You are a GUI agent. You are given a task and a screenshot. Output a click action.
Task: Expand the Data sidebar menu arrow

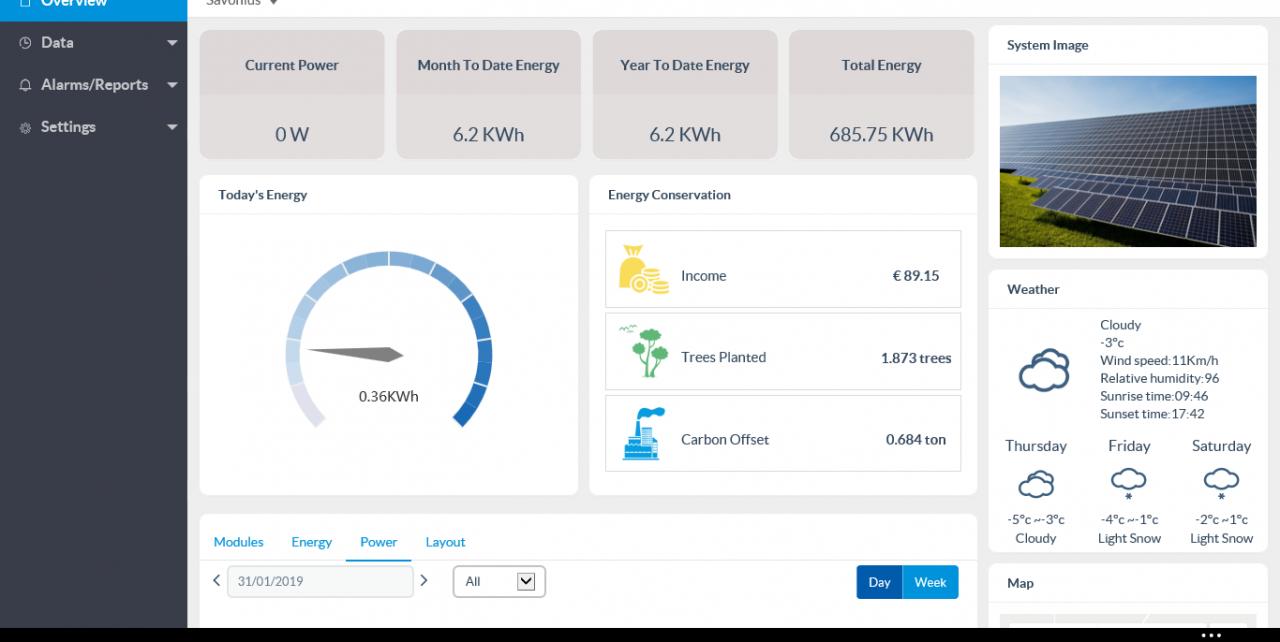point(172,43)
